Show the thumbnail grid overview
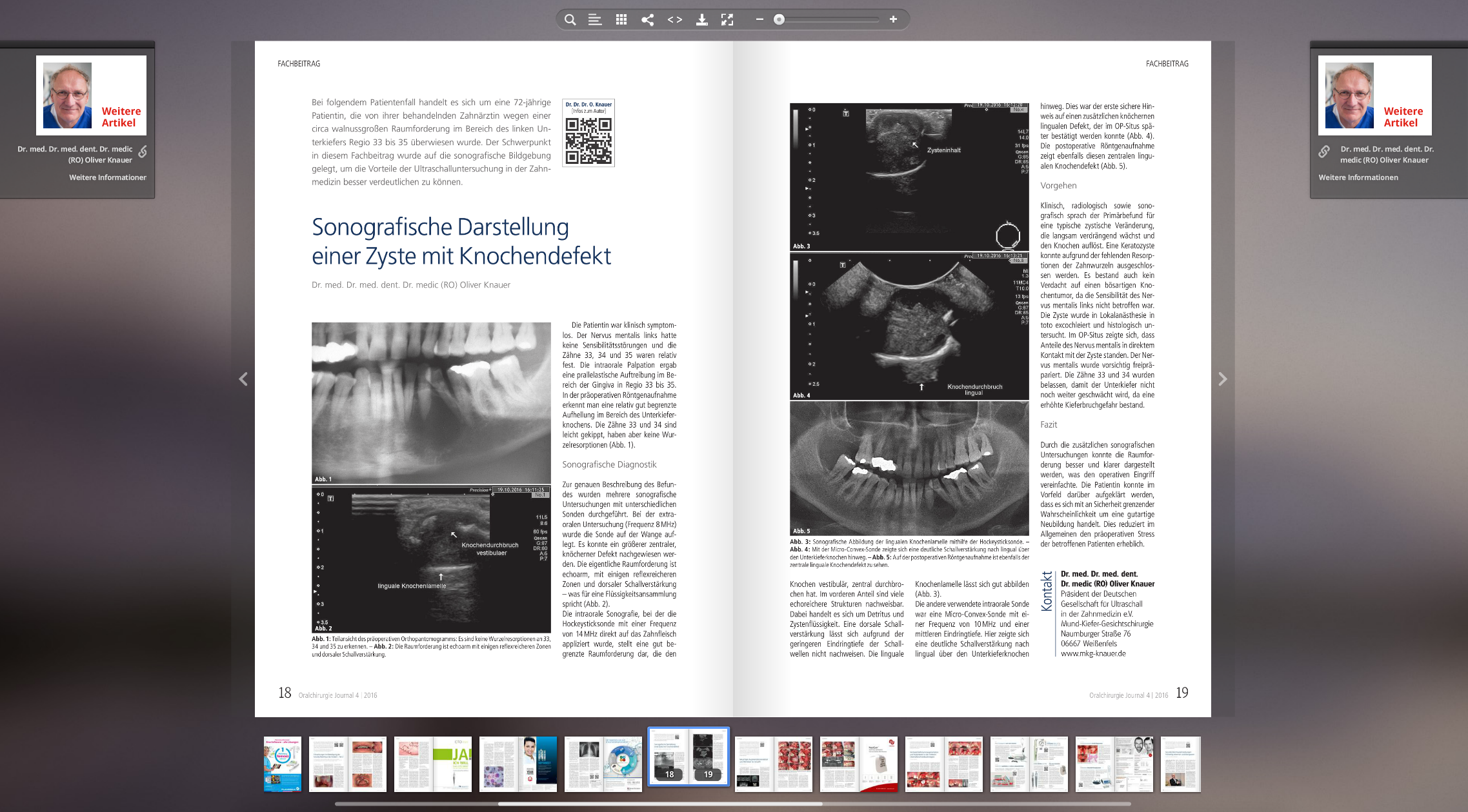Screen dimensions: 1468x812 [x=621, y=19]
